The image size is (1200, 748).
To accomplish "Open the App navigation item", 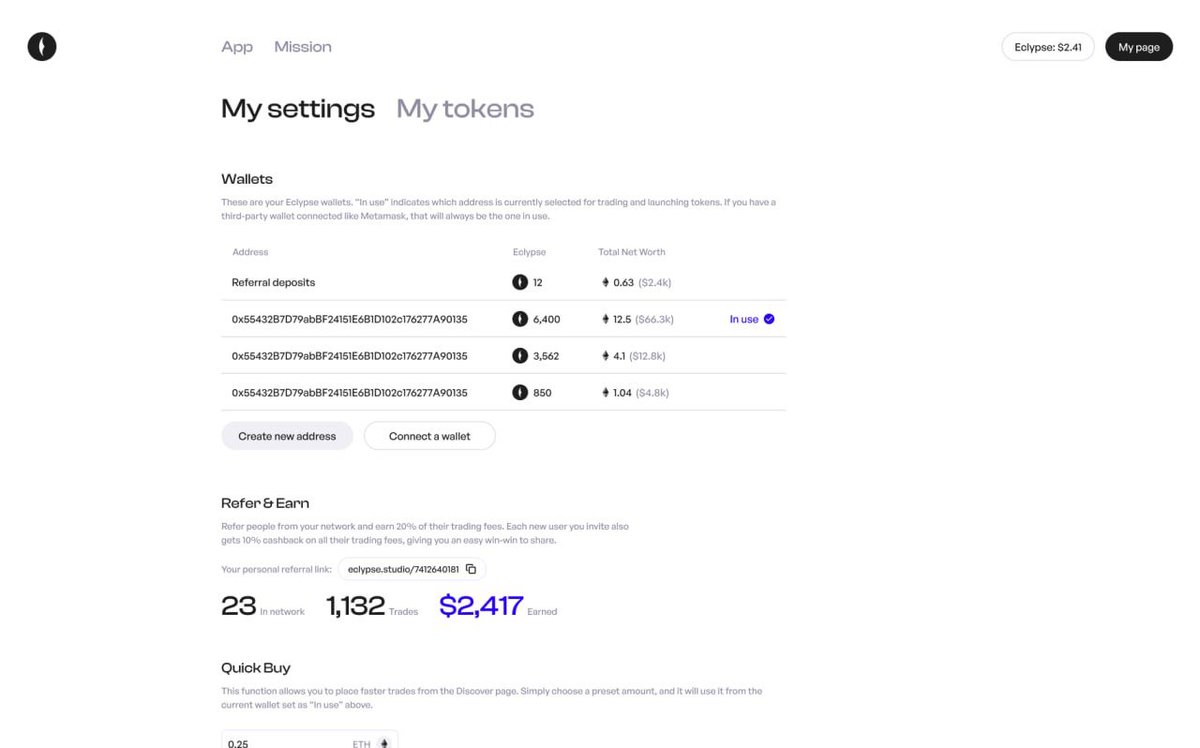I will (236, 46).
